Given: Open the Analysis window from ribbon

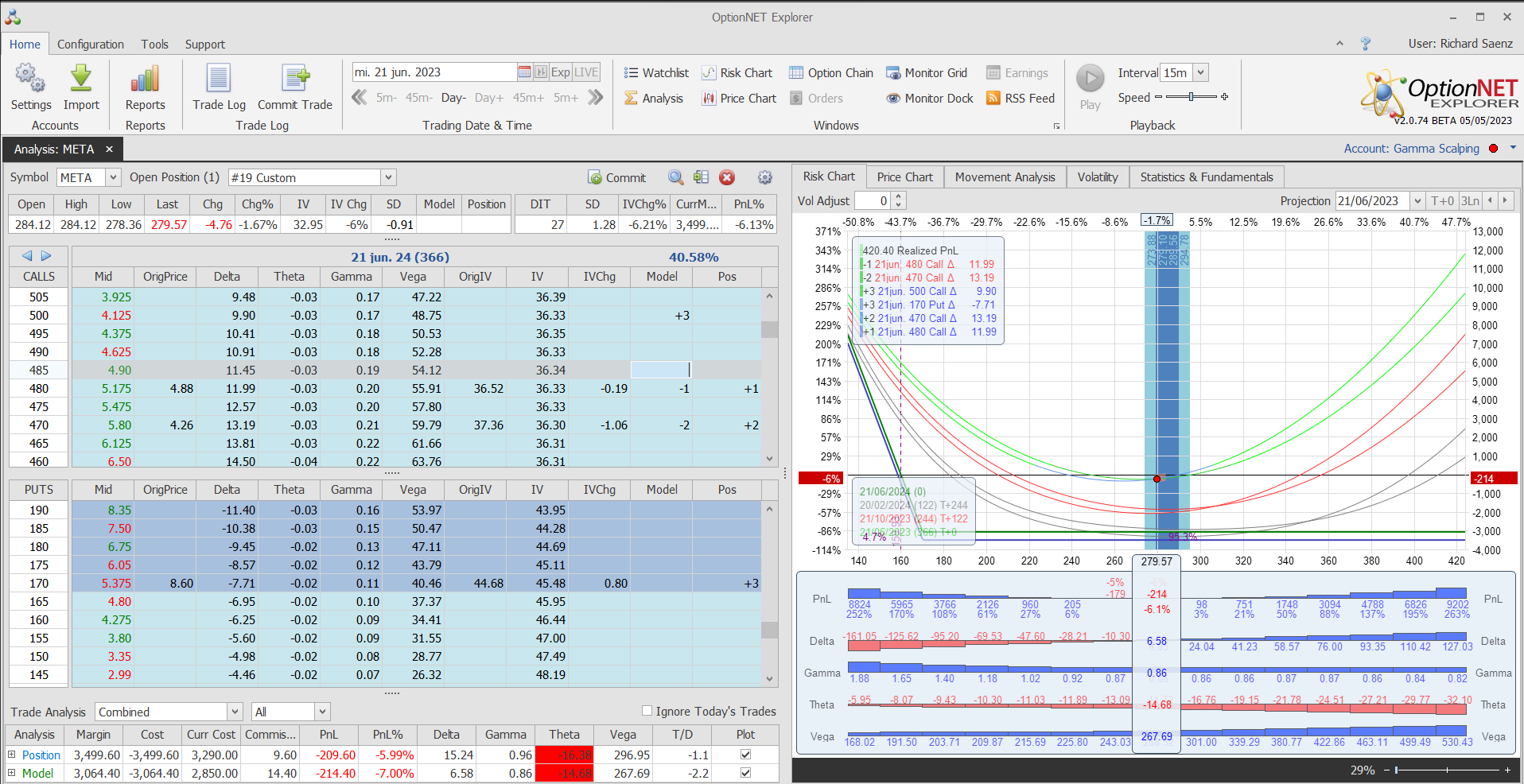Looking at the screenshot, I should [654, 99].
